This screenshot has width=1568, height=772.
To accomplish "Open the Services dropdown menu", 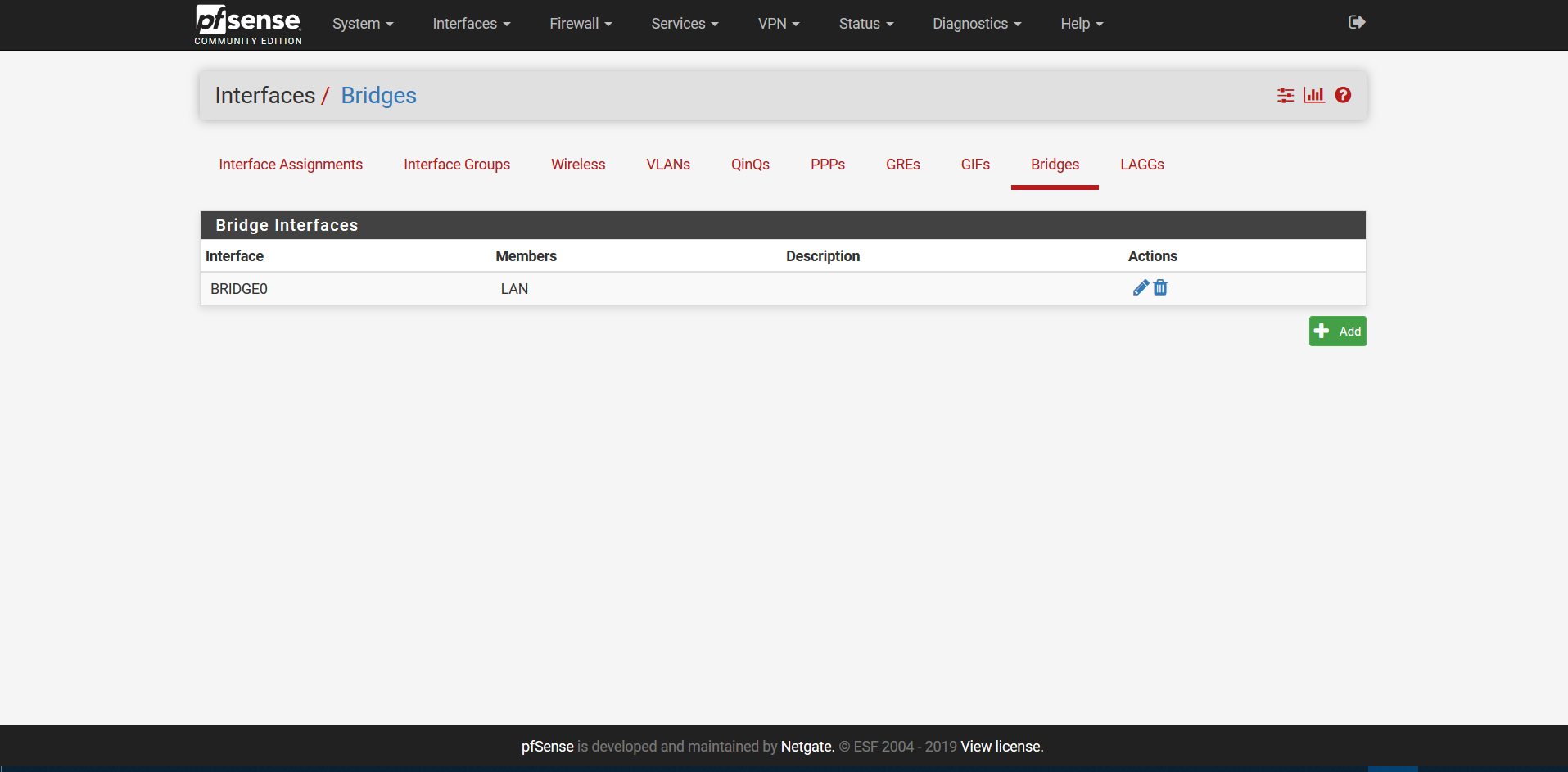I will (685, 24).
